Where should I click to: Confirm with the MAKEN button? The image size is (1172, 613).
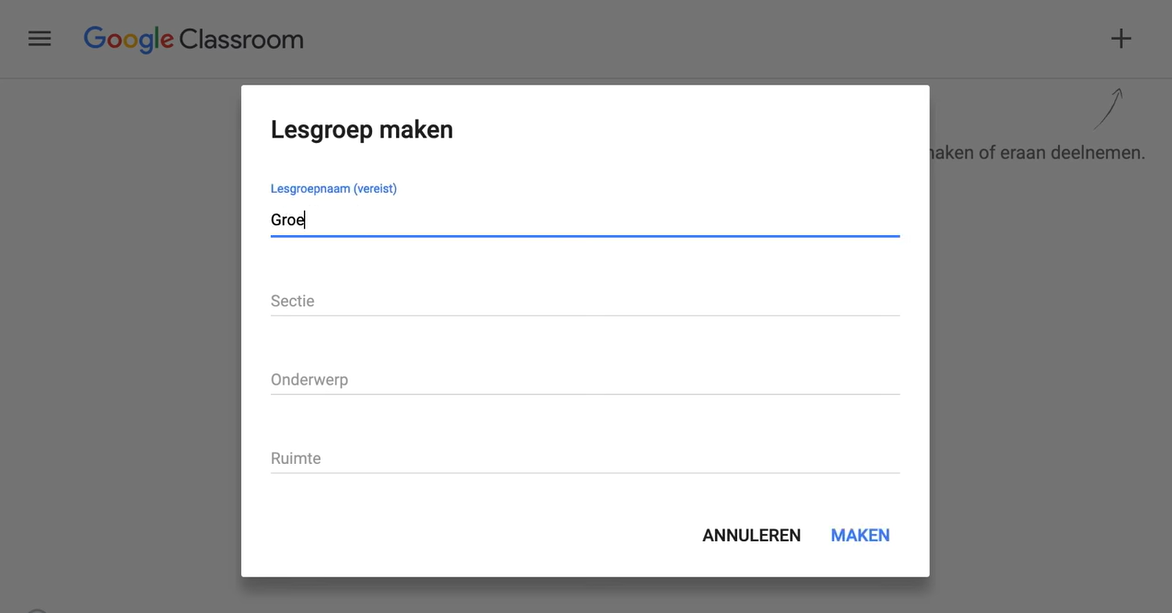(x=860, y=535)
